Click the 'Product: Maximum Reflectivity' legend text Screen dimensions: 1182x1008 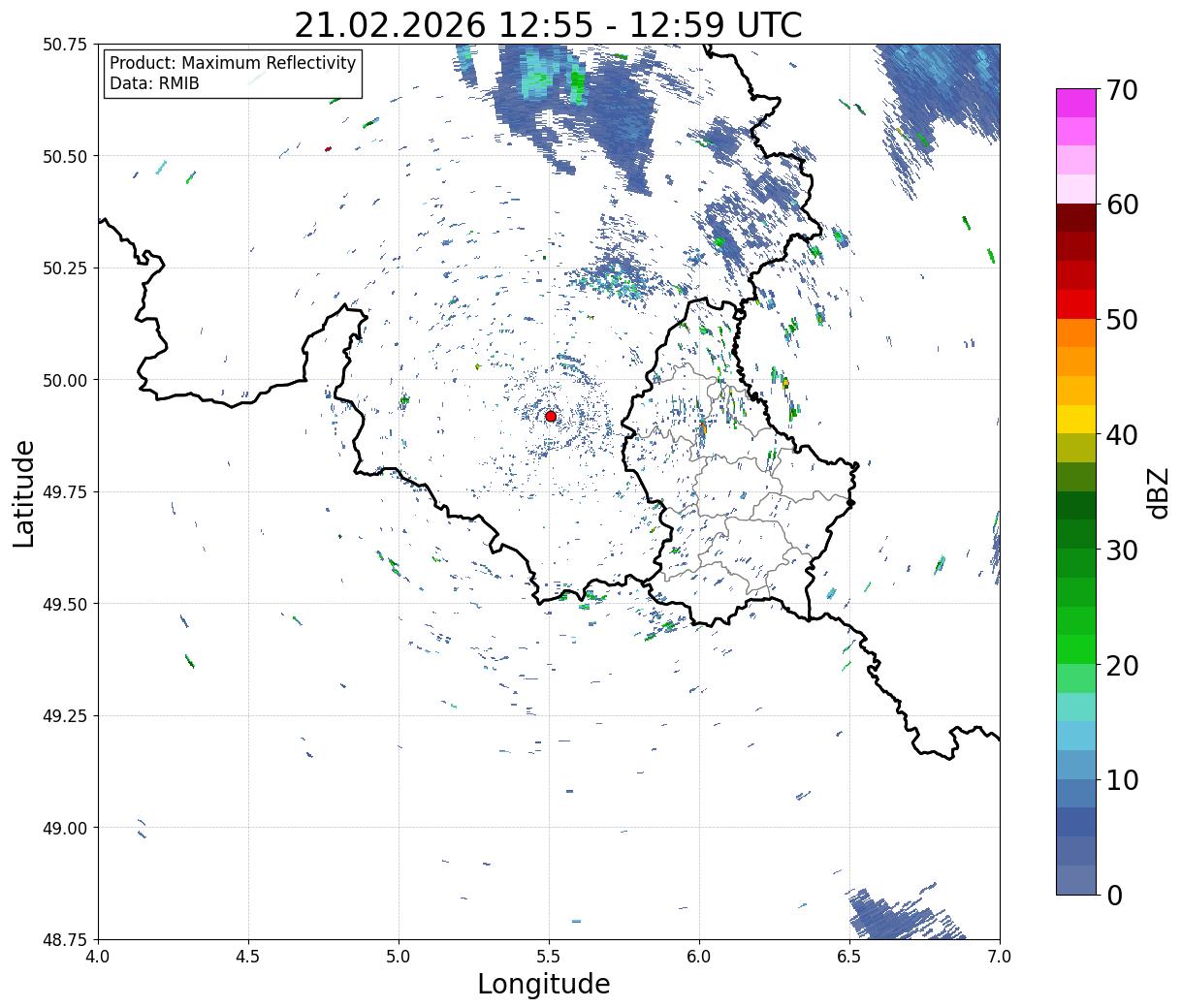[x=233, y=63]
